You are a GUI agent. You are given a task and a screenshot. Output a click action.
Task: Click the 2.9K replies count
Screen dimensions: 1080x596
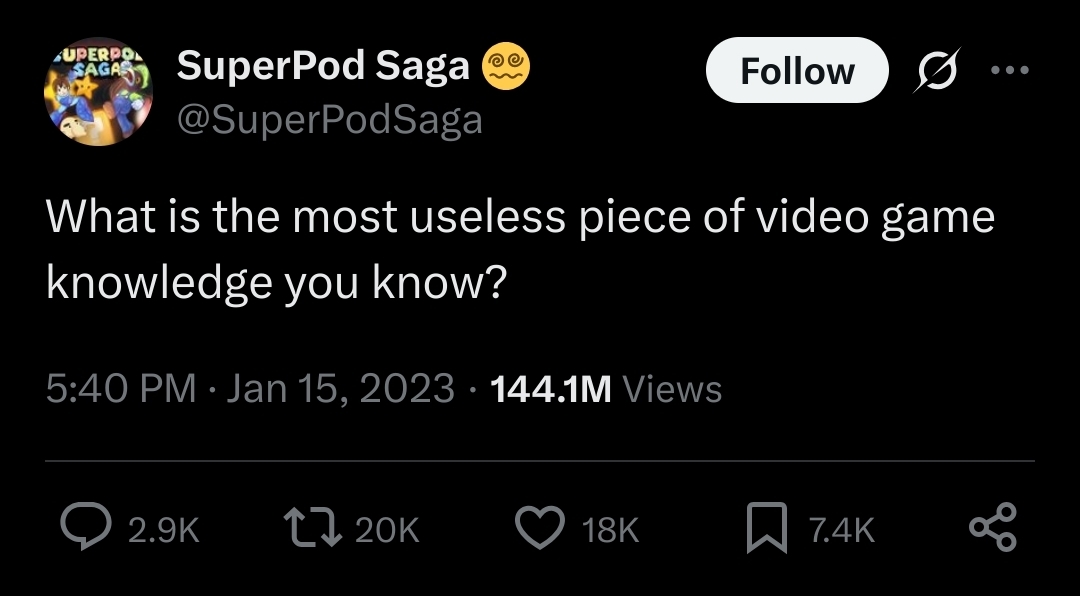tap(164, 530)
